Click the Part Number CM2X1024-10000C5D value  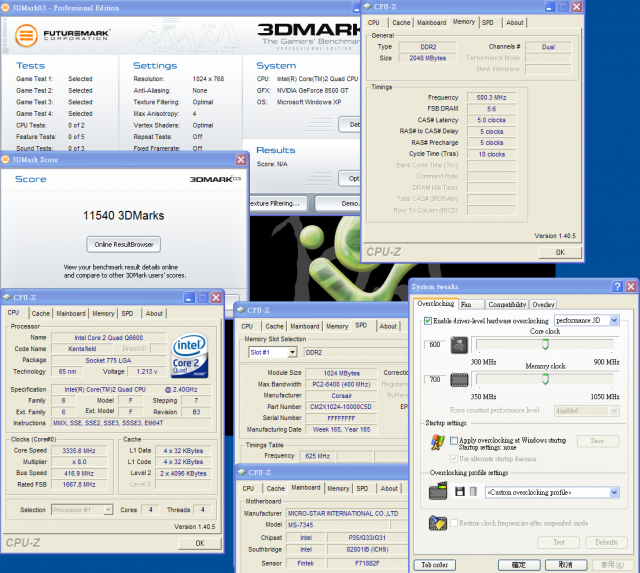(341, 407)
